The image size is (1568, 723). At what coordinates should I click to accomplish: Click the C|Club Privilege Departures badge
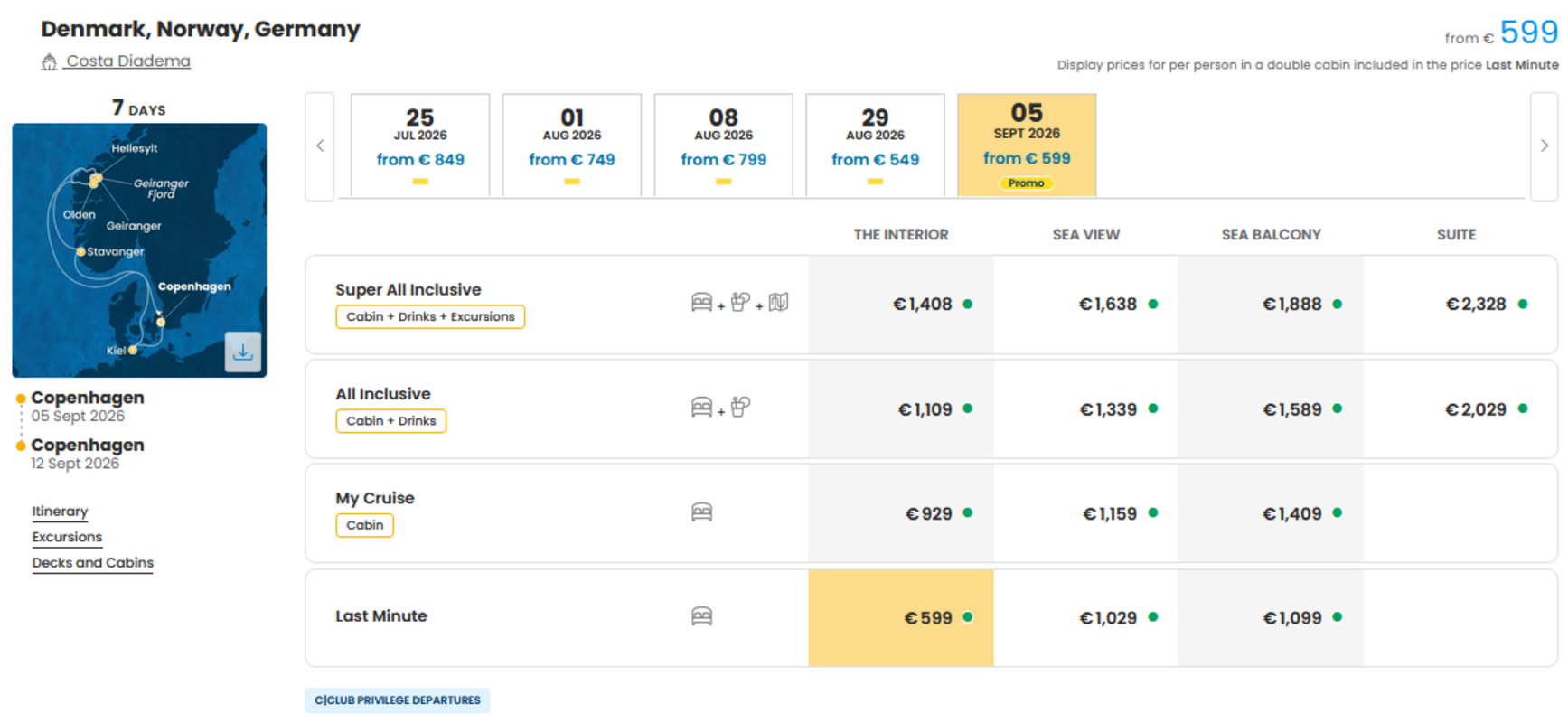(398, 700)
